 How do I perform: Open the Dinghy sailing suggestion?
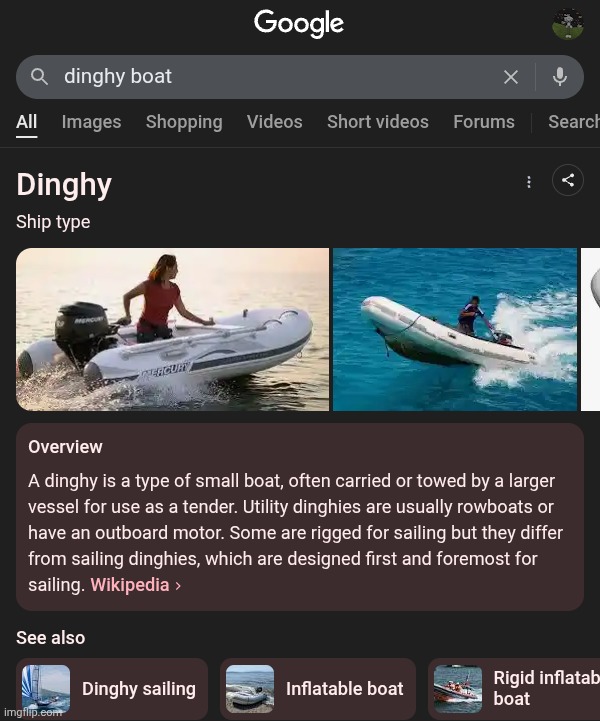click(112, 689)
